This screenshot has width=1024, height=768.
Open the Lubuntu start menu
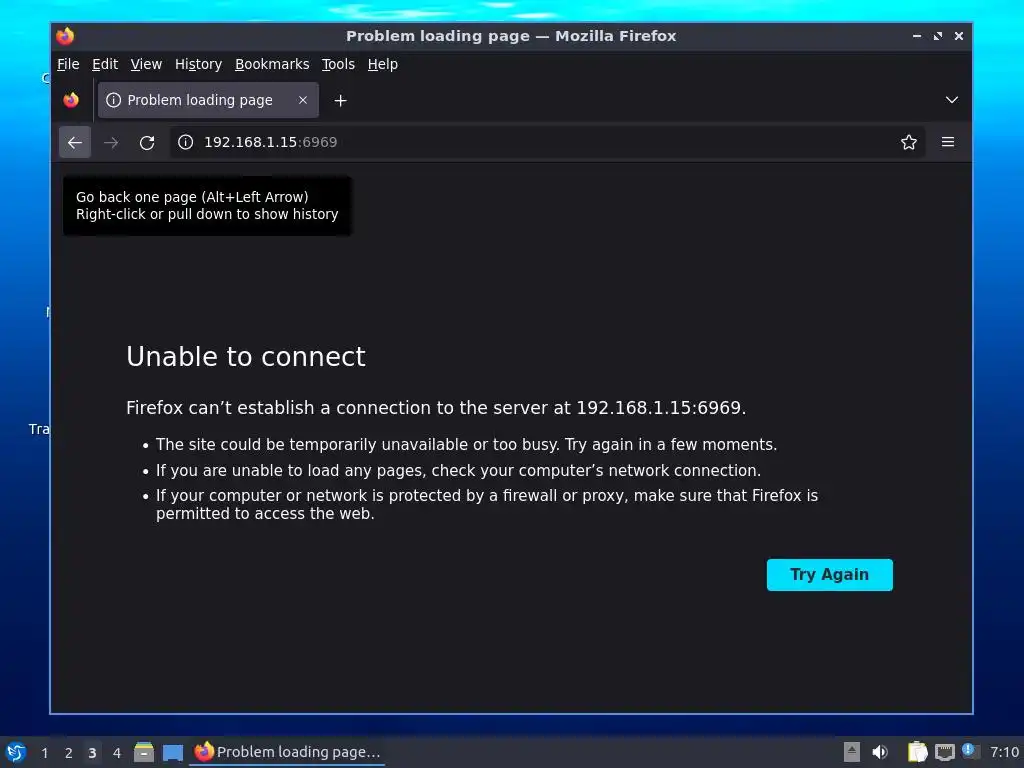(x=16, y=752)
